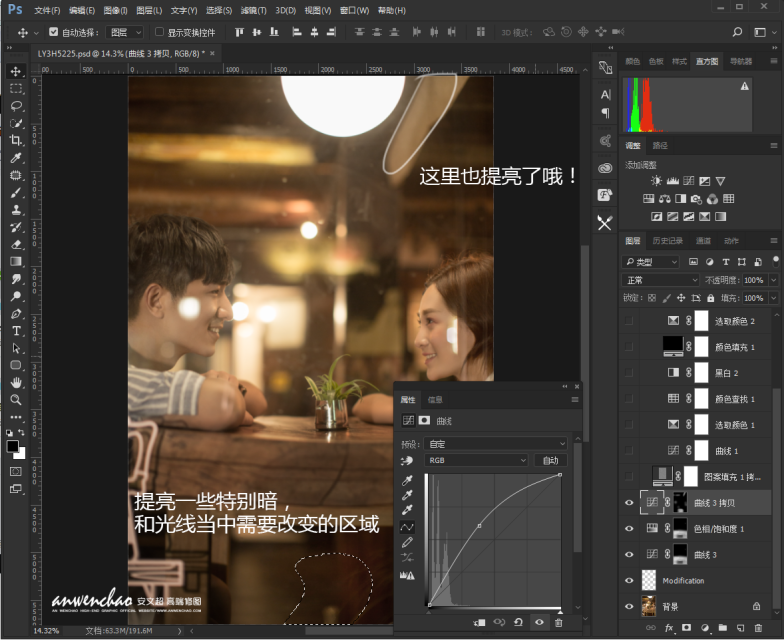Add layer mask at Layers panel bottom
This screenshot has height=640, width=784.
pyautogui.click(x=686, y=628)
